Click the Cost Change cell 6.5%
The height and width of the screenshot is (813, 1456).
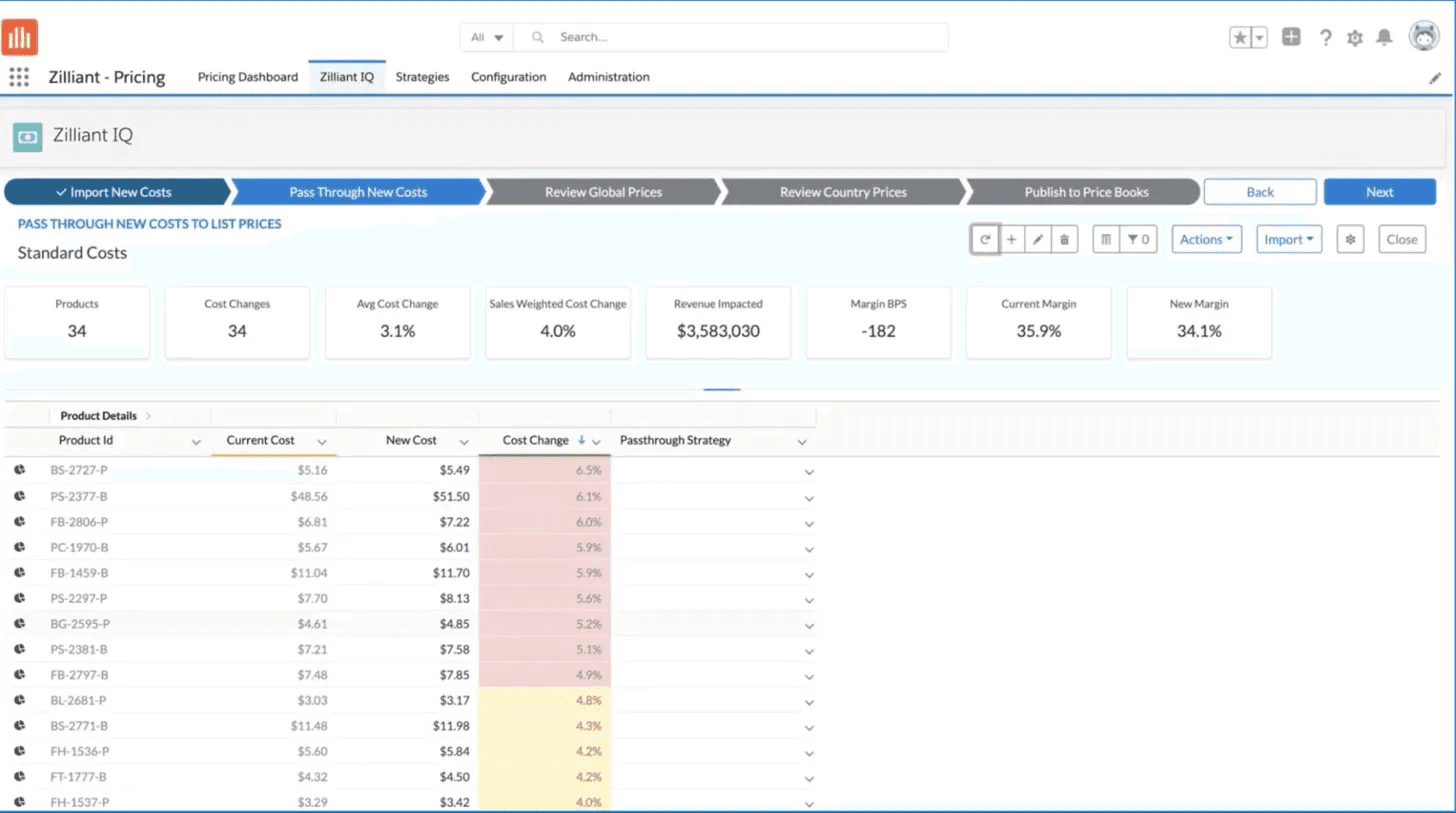click(544, 470)
